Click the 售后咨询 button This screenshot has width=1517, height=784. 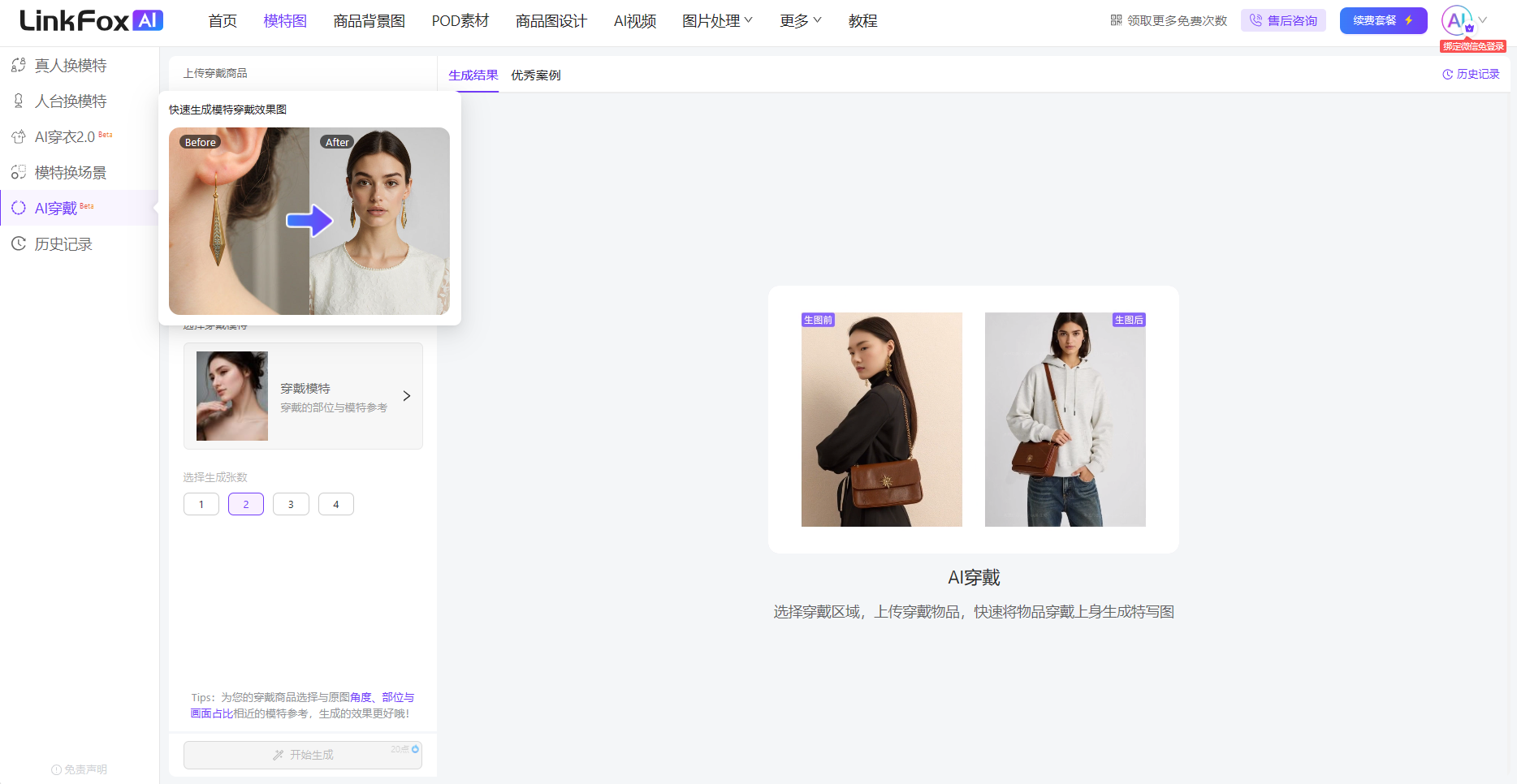coord(1283,20)
